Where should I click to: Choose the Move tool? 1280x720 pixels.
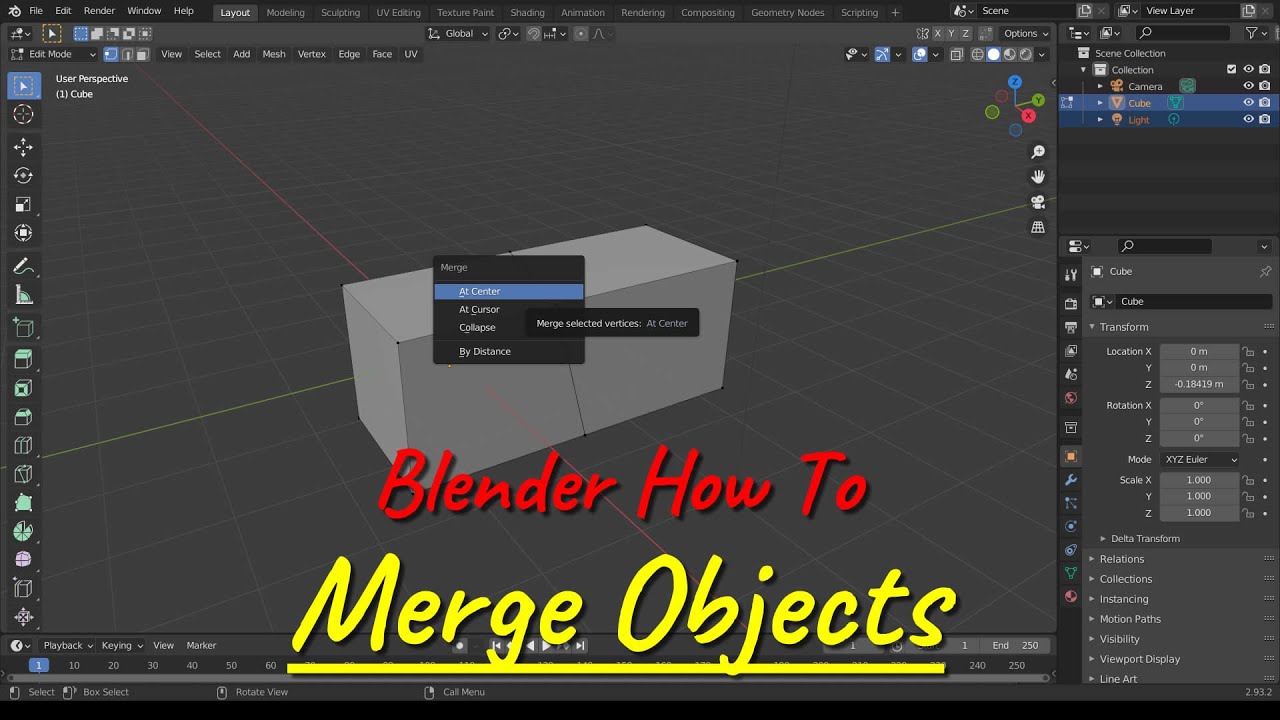tap(23, 147)
